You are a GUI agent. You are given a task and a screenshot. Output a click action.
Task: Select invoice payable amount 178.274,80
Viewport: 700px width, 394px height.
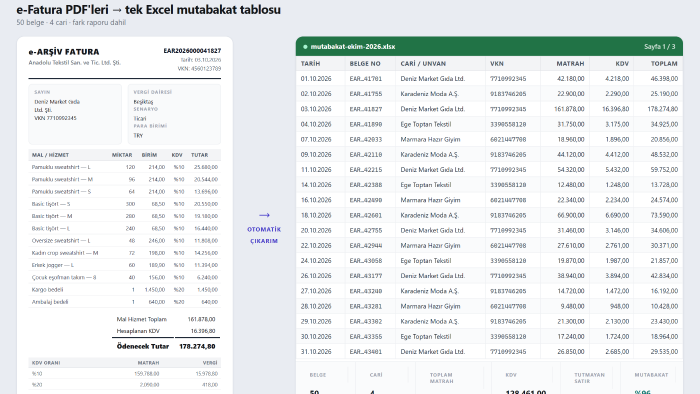(197, 346)
